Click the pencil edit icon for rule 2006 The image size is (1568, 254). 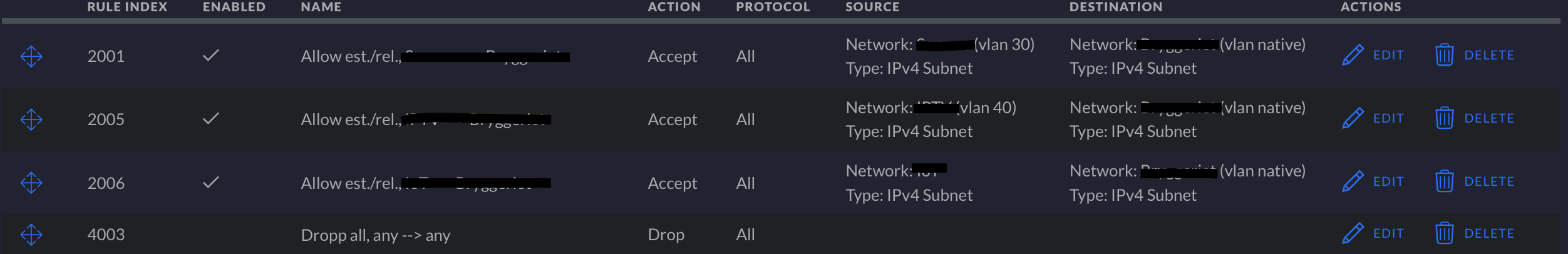tap(1353, 181)
